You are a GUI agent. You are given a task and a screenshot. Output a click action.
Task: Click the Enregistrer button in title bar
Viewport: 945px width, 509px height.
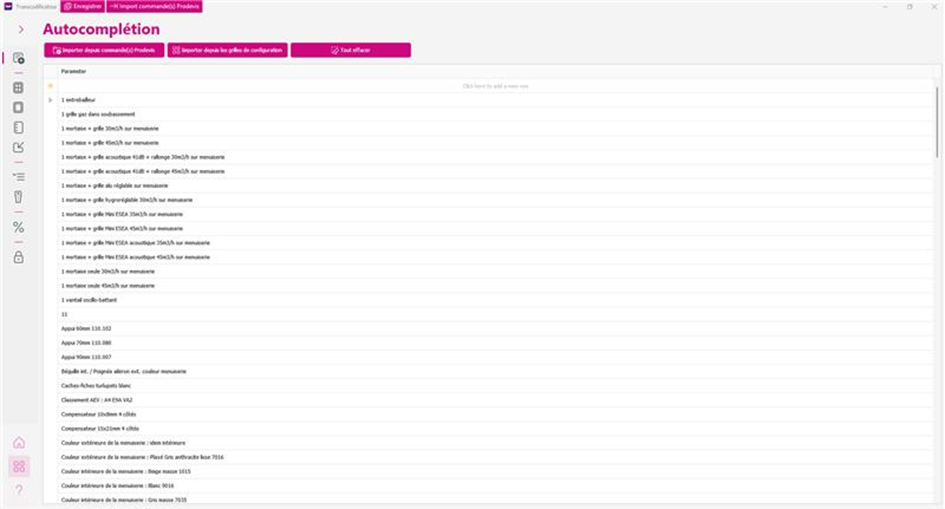(x=84, y=6)
